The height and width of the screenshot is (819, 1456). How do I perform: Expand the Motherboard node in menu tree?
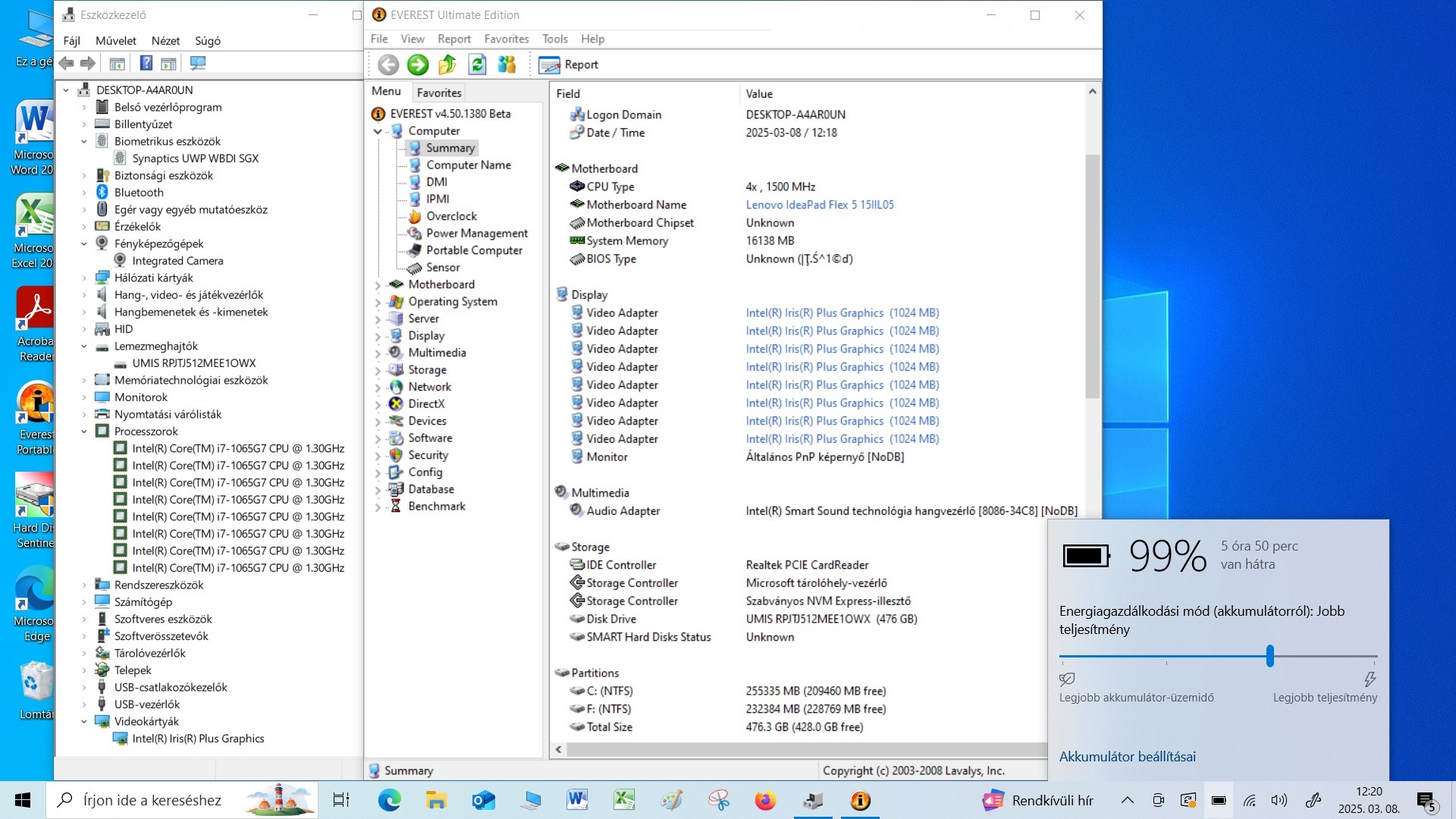(378, 285)
